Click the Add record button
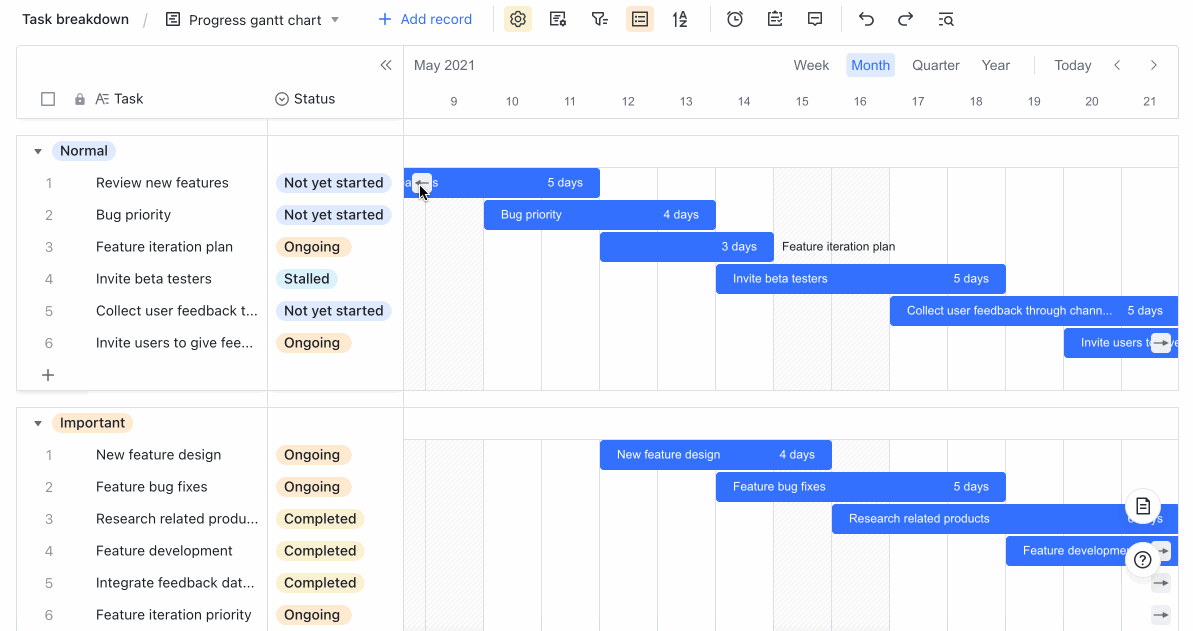The width and height of the screenshot is (1193, 631). point(424,19)
